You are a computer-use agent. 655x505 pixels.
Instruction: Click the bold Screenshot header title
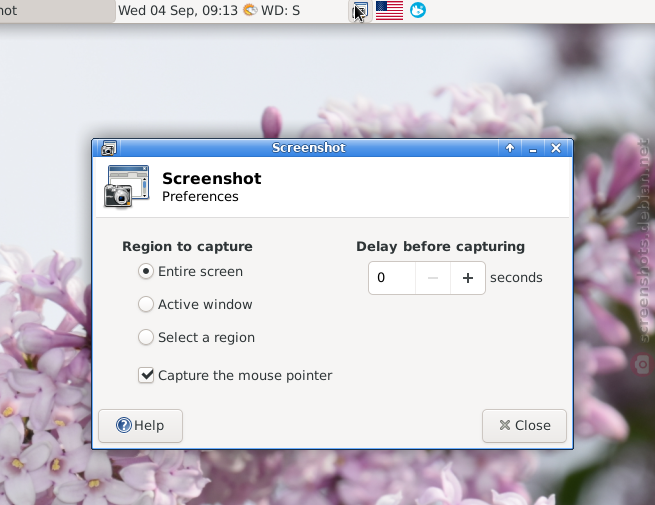(211, 178)
